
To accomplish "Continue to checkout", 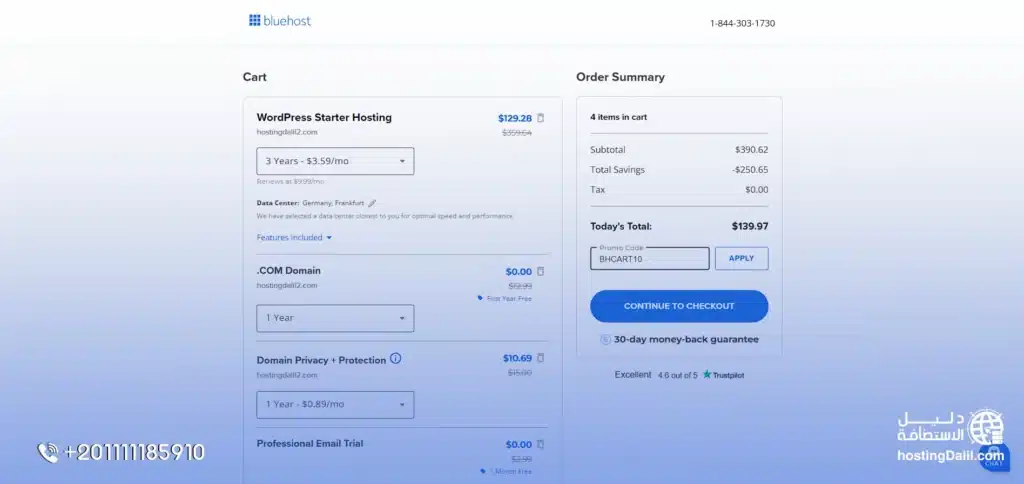I will pos(679,306).
